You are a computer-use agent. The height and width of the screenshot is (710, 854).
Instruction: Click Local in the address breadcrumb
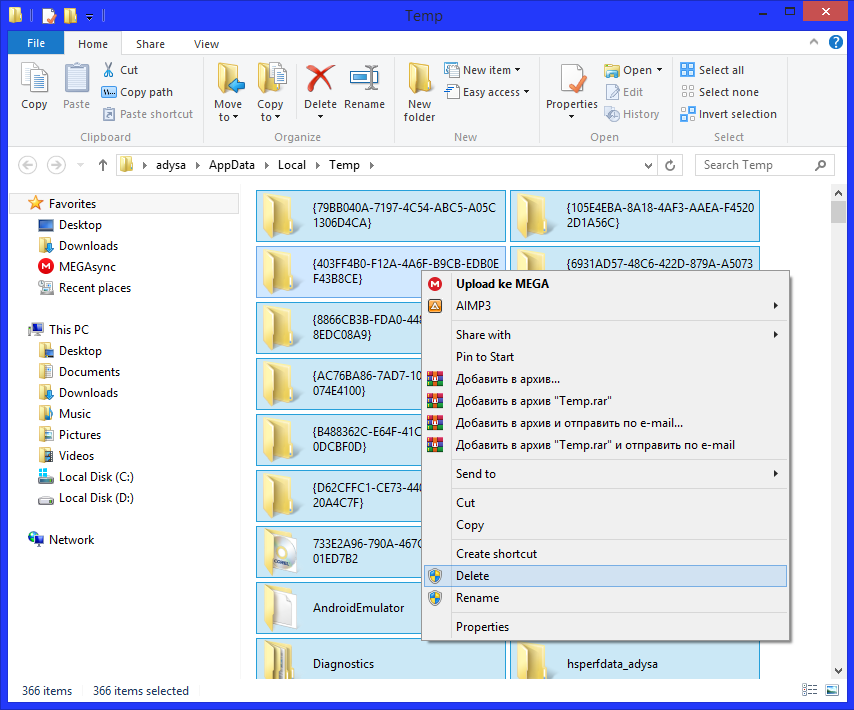292,165
